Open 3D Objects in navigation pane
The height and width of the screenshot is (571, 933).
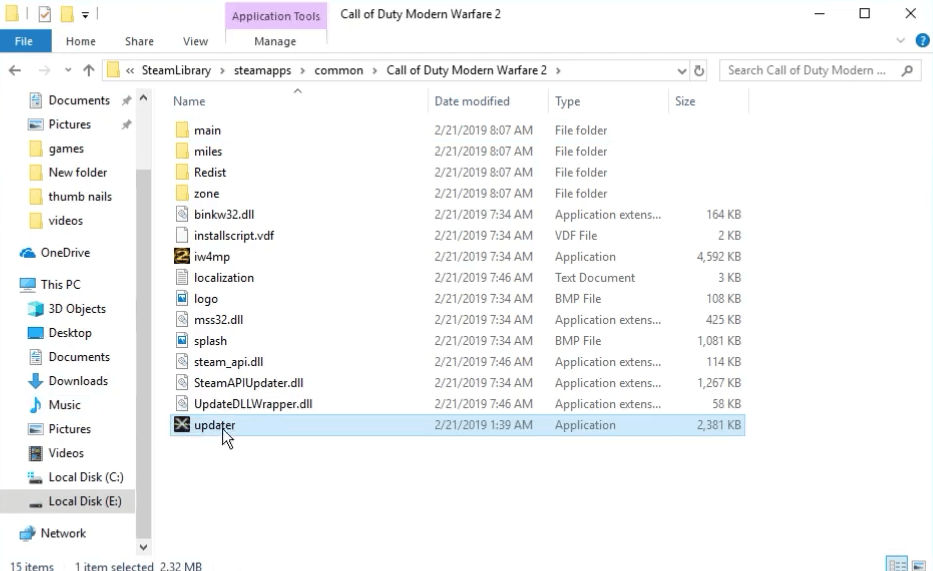tap(67, 309)
